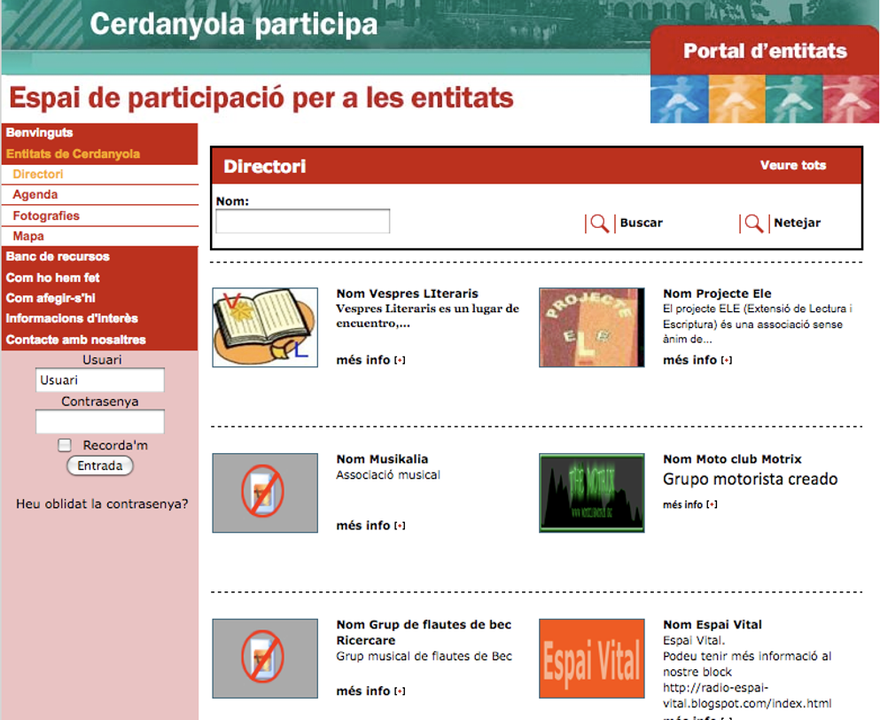
Task: Open the Vespres Literaris book image
Action: 265,328
